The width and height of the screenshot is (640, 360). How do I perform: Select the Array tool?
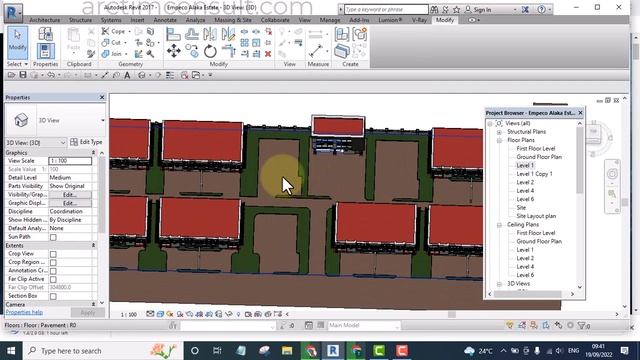[244, 42]
